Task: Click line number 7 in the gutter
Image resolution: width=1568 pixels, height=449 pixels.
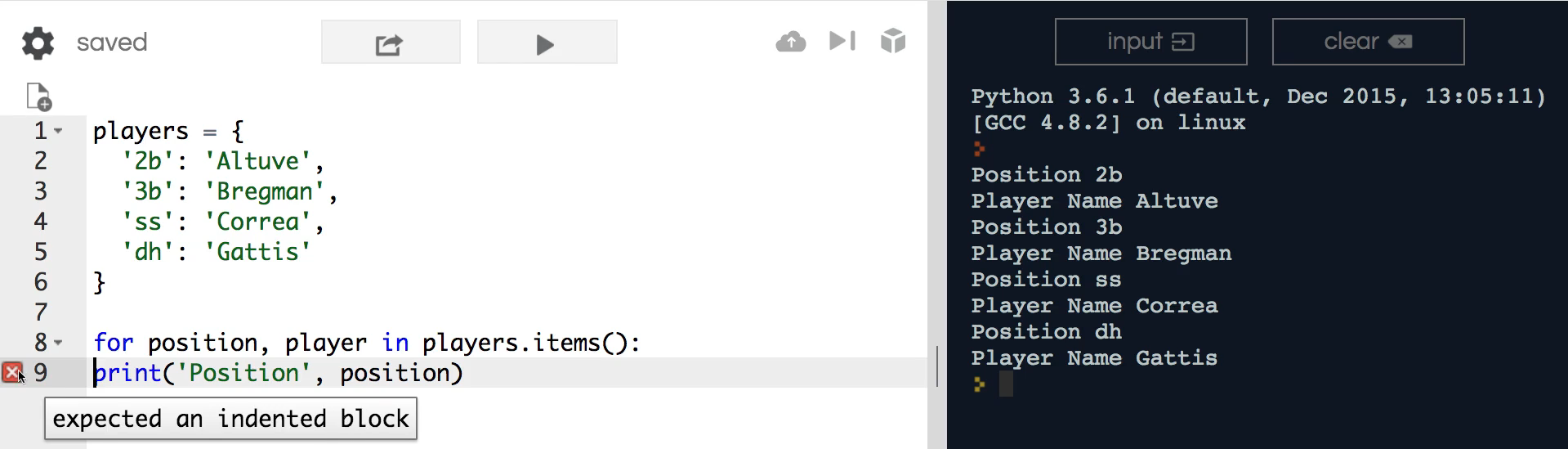Action: [41, 312]
